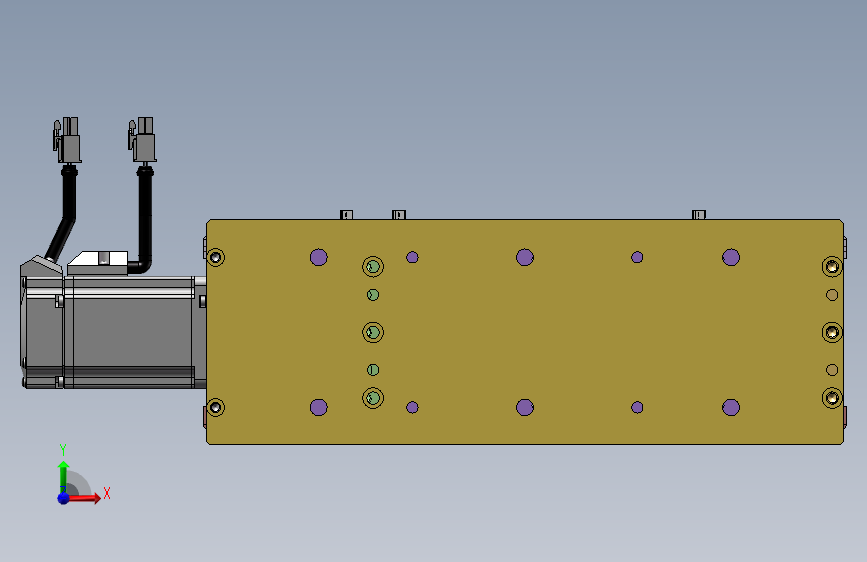Select the white connector block on top of the motor
The height and width of the screenshot is (562, 867).
97,263
